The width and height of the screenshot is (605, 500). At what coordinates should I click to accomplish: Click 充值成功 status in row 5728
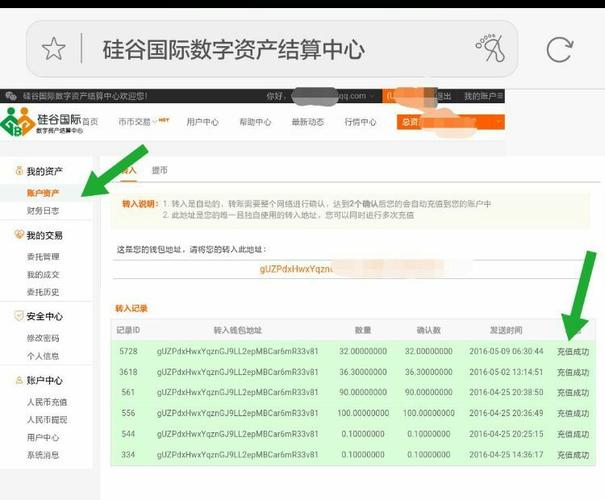[573, 352]
